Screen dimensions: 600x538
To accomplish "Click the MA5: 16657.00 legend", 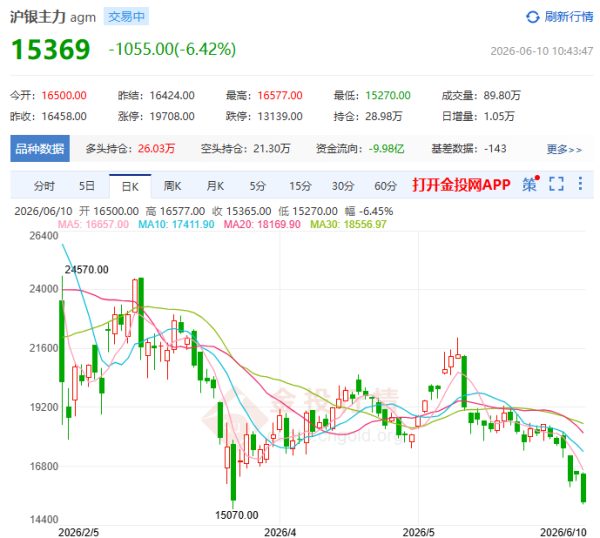I will tap(93, 224).
